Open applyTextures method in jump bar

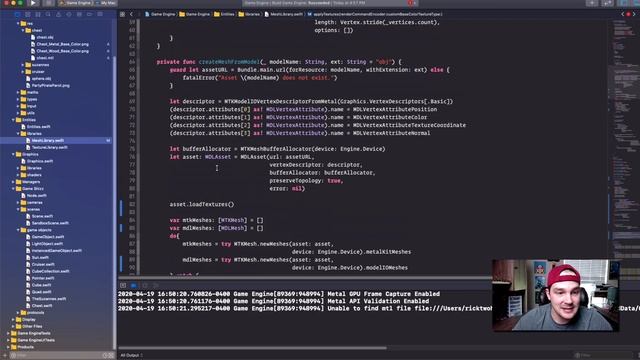(374, 14)
